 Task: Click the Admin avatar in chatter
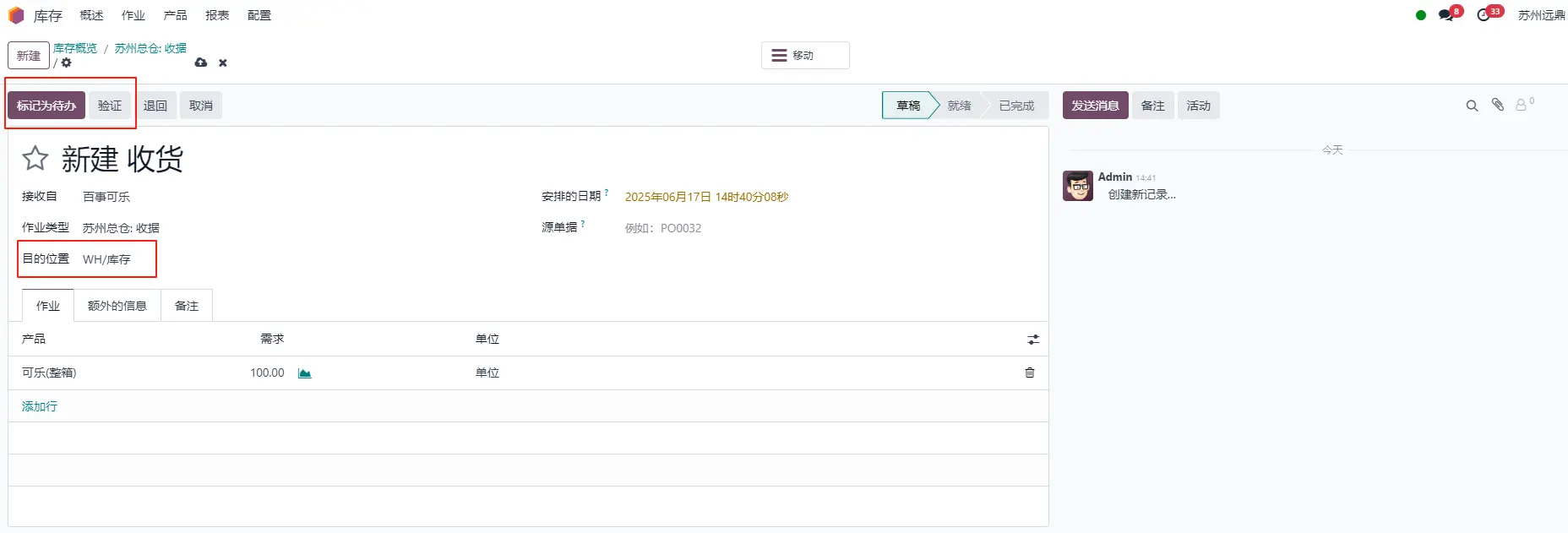coord(1078,186)
